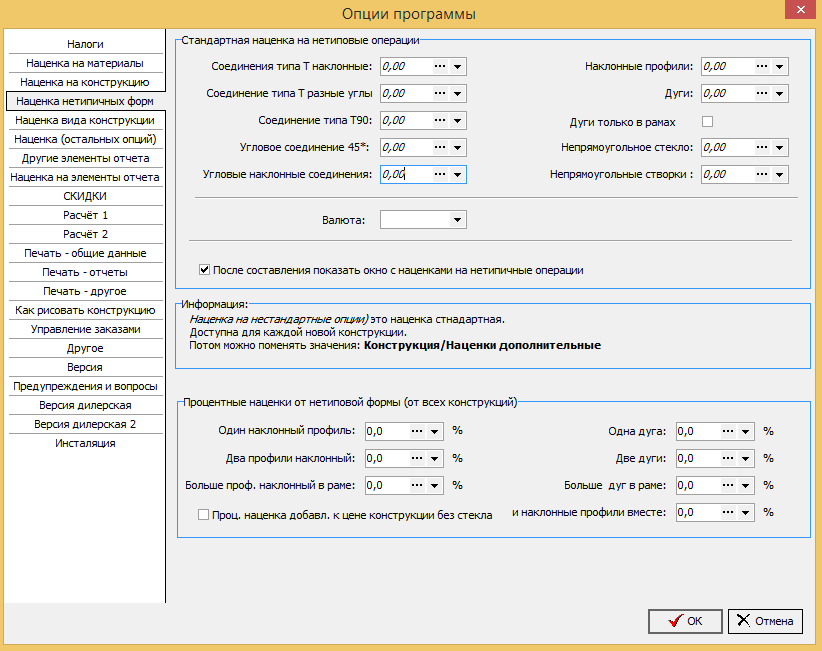Open ellipsis button for Больше дуг в раме
Viewport: 822px width, 651px height.
728,485
